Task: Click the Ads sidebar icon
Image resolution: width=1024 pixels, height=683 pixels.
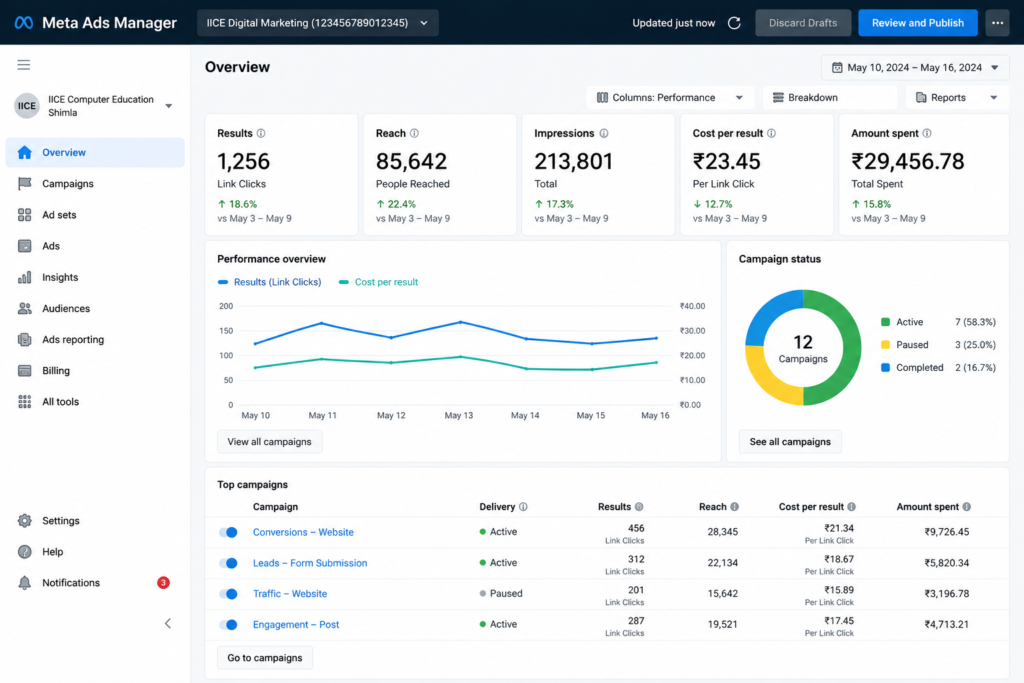Action: (25, 246)
